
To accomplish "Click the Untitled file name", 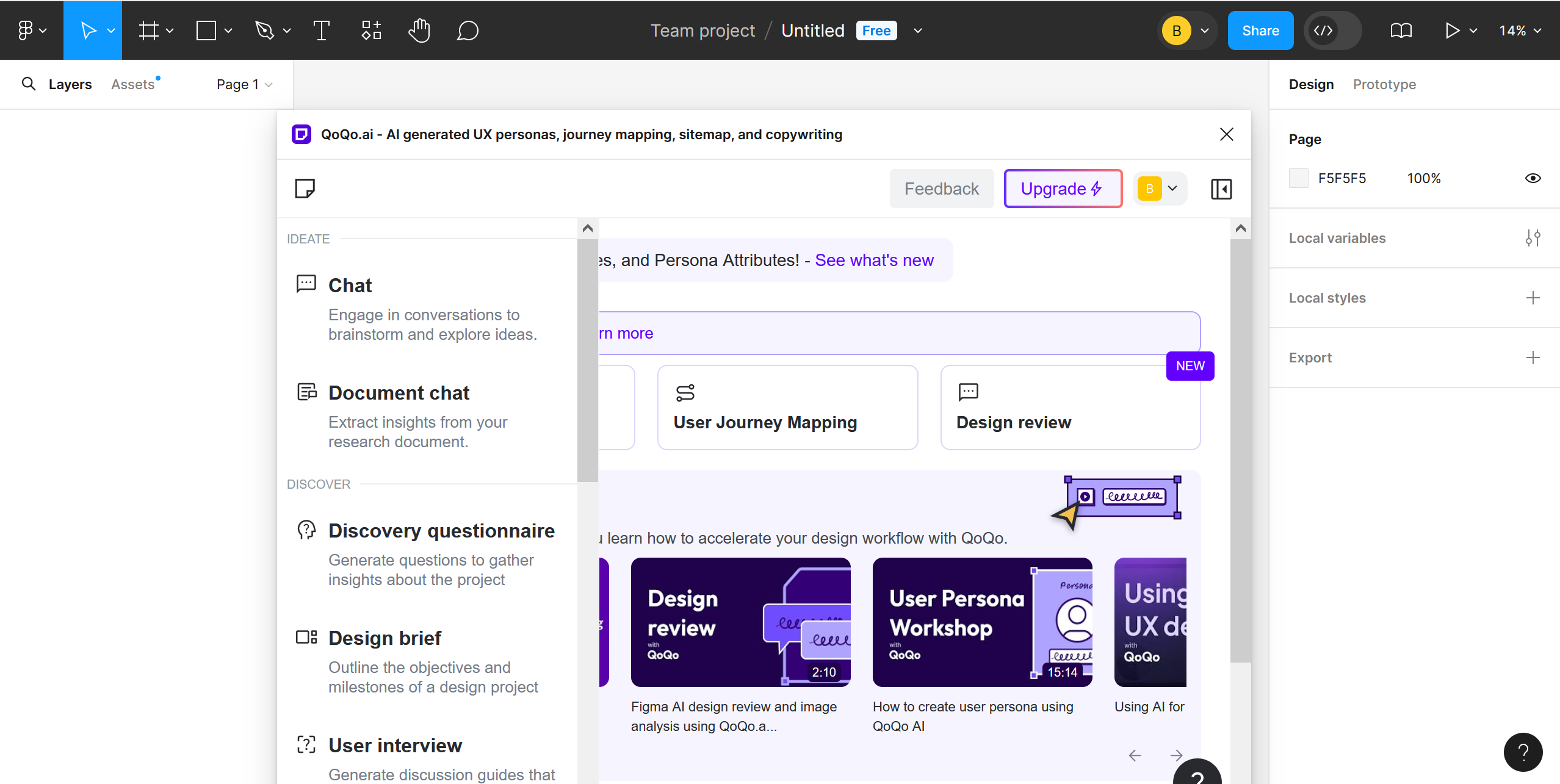I will point(813,31).
